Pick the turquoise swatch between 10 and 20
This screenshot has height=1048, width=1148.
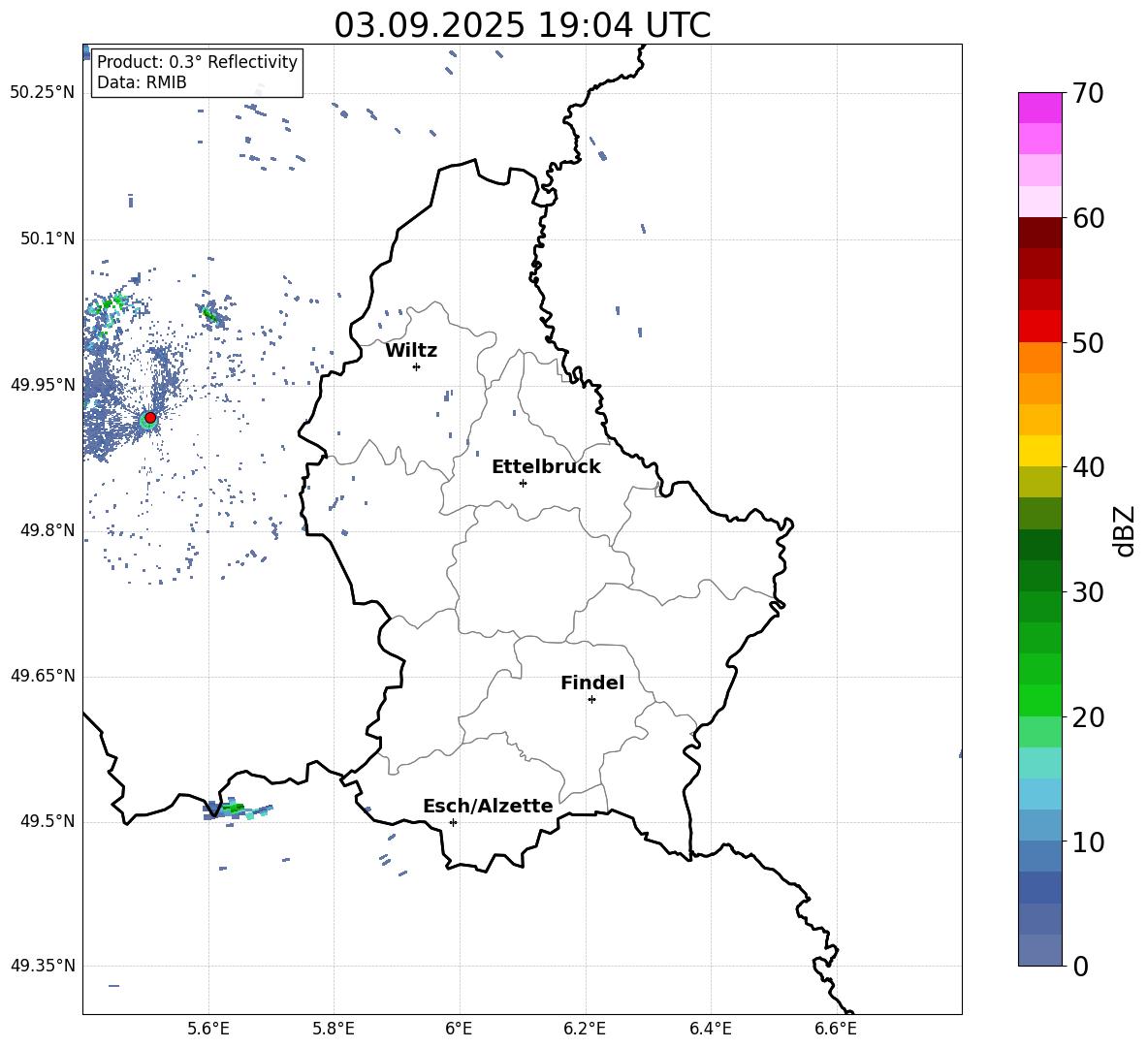(1040, 763)
